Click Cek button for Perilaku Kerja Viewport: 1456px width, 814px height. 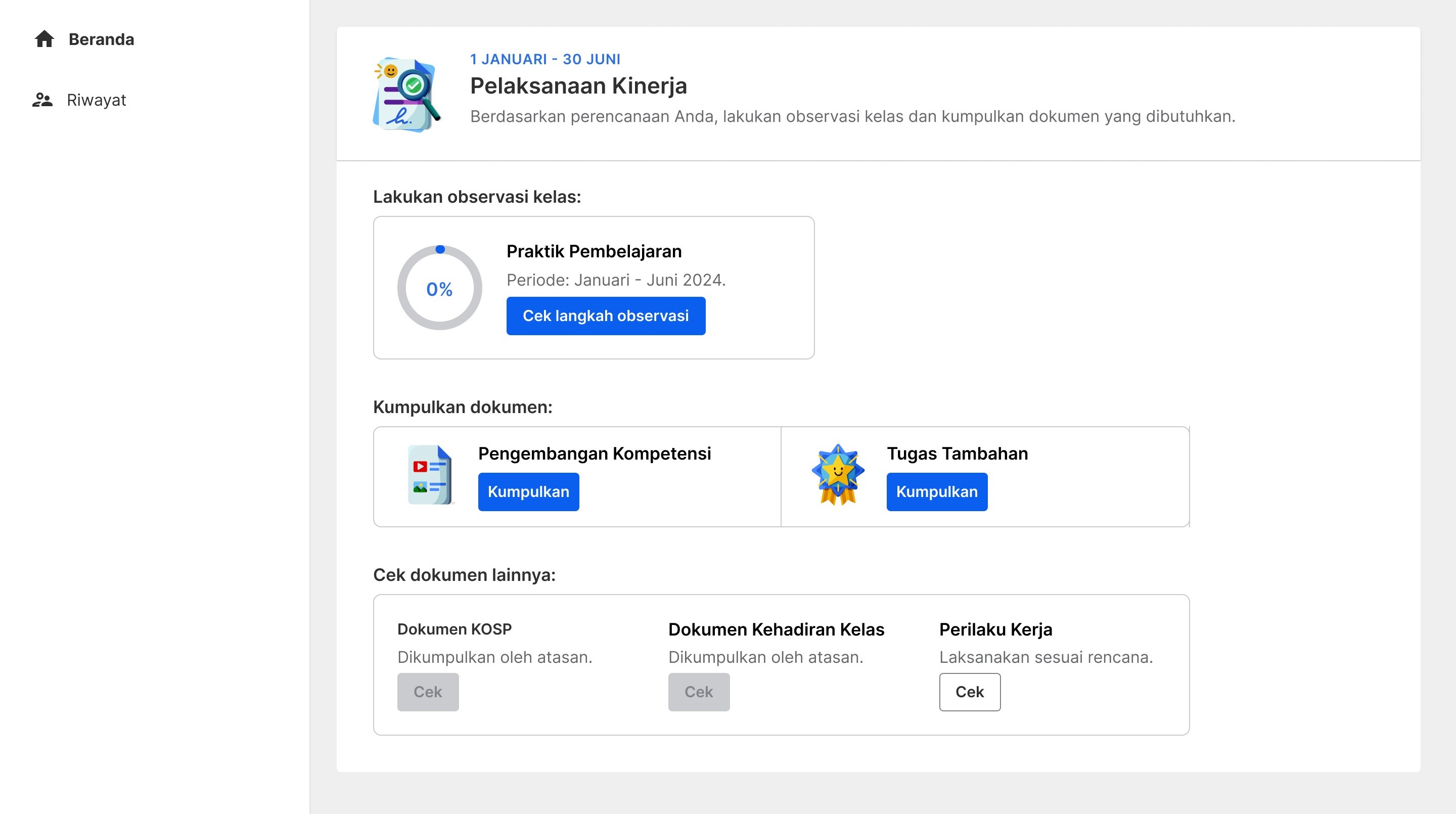tap(970, 692)
